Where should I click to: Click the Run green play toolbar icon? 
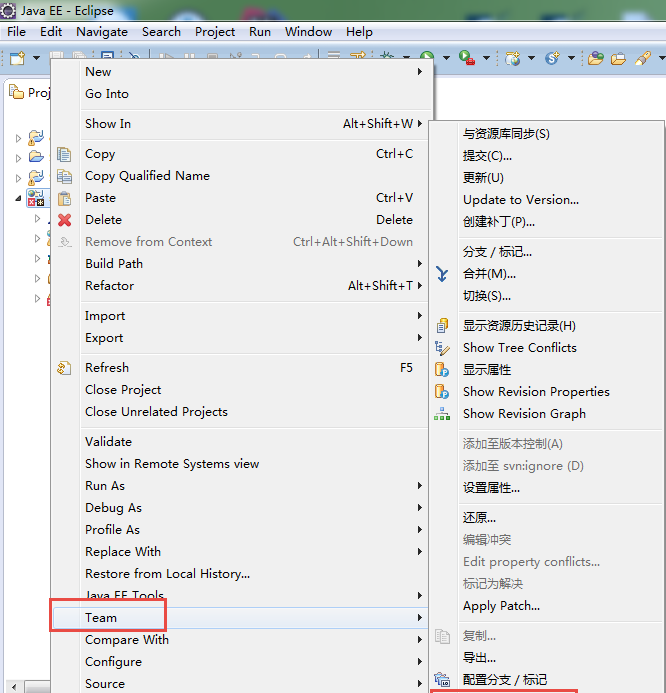click(427, 57)
